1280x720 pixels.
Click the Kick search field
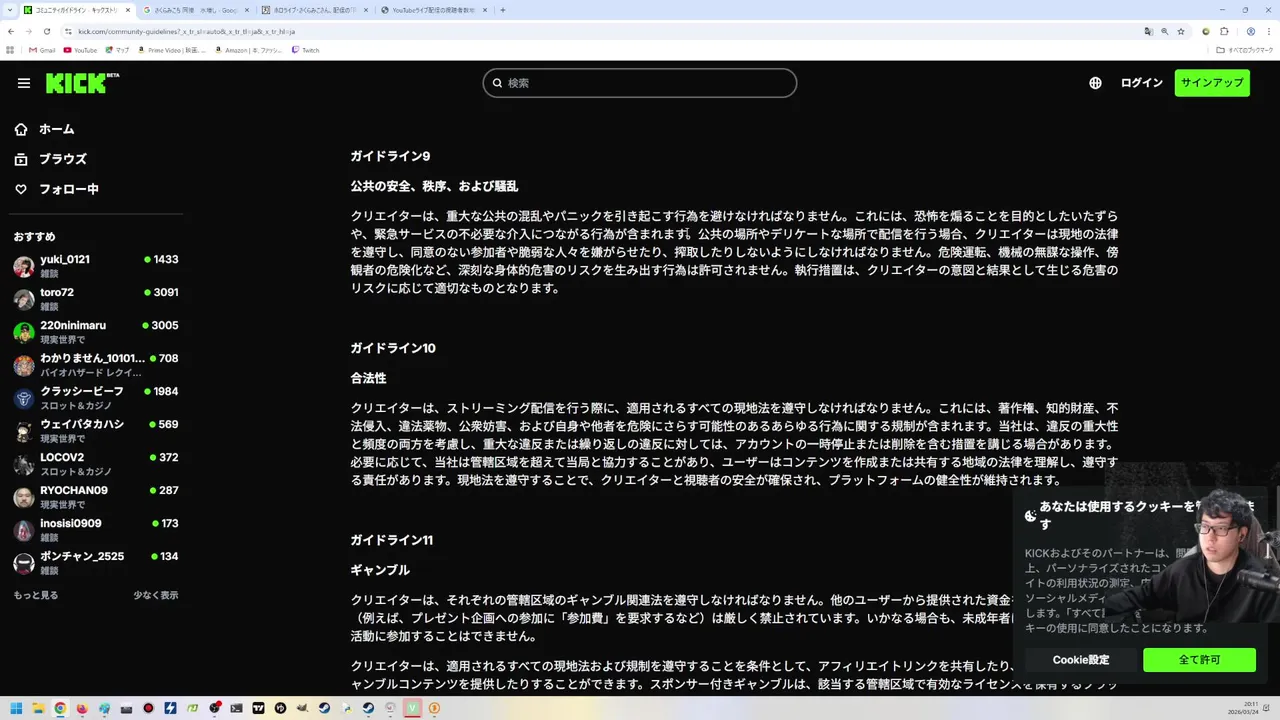[640, 83]
